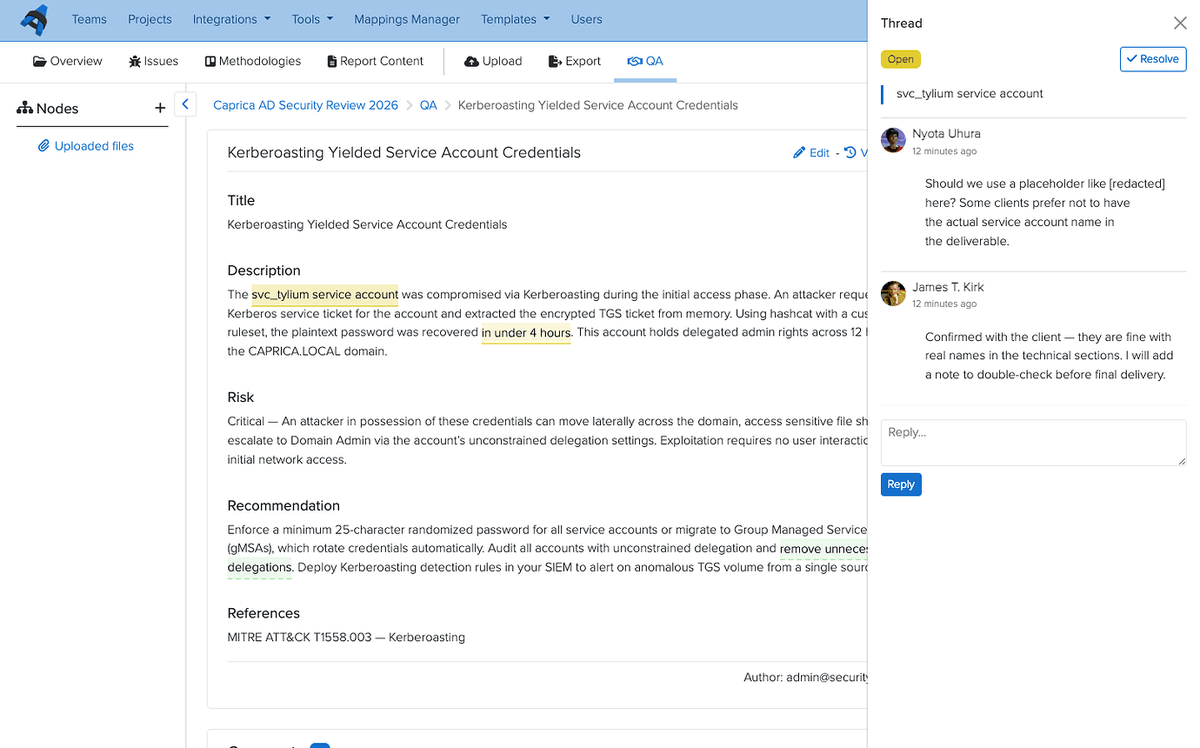Click highlighted 'delegations.' suggestion text
This screenshot has height=748, width=1200.
(x=260, y=568)
